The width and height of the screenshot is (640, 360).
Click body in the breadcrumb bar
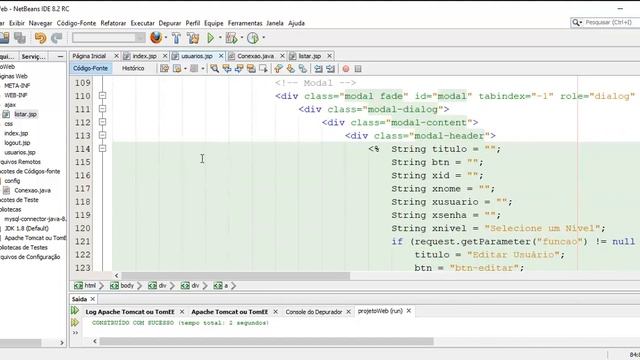pos(127,286)
